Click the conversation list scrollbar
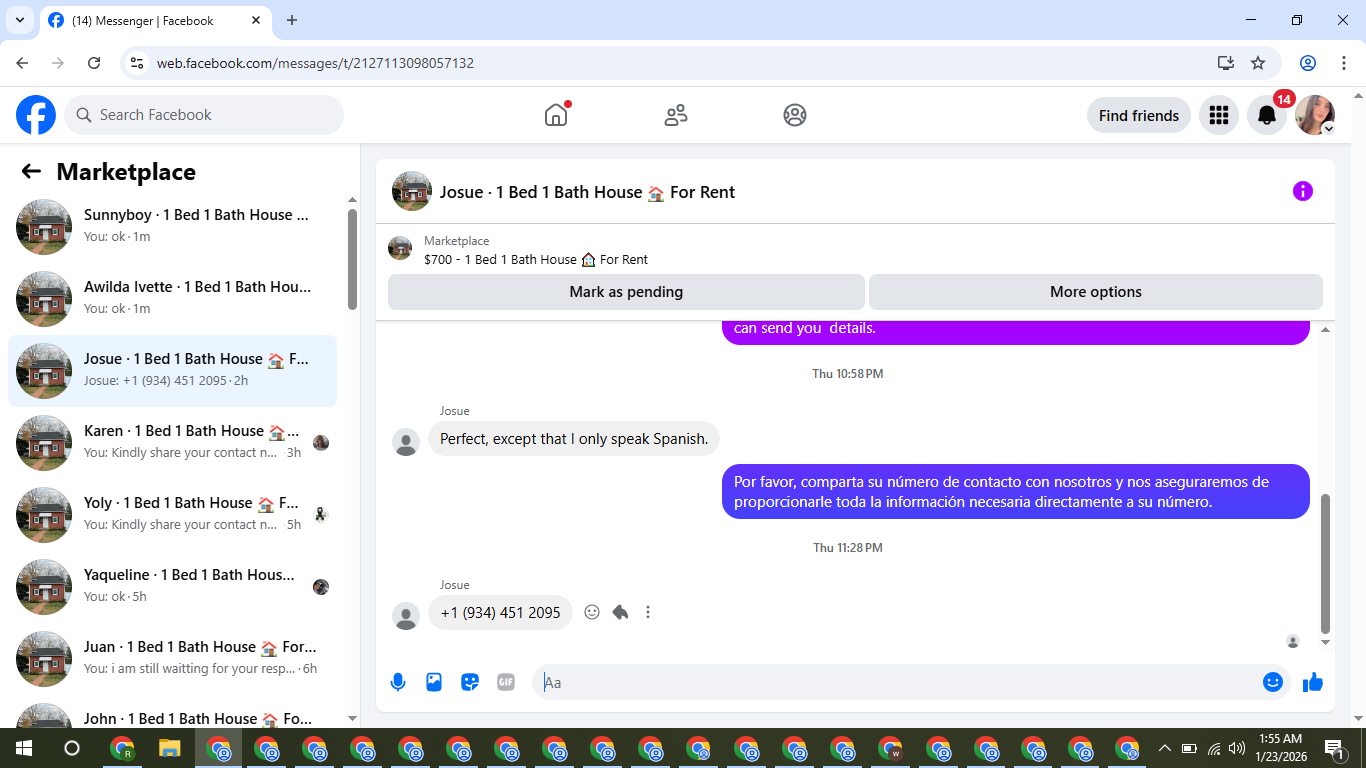1366x768 pixels. (x=352, y=259)
